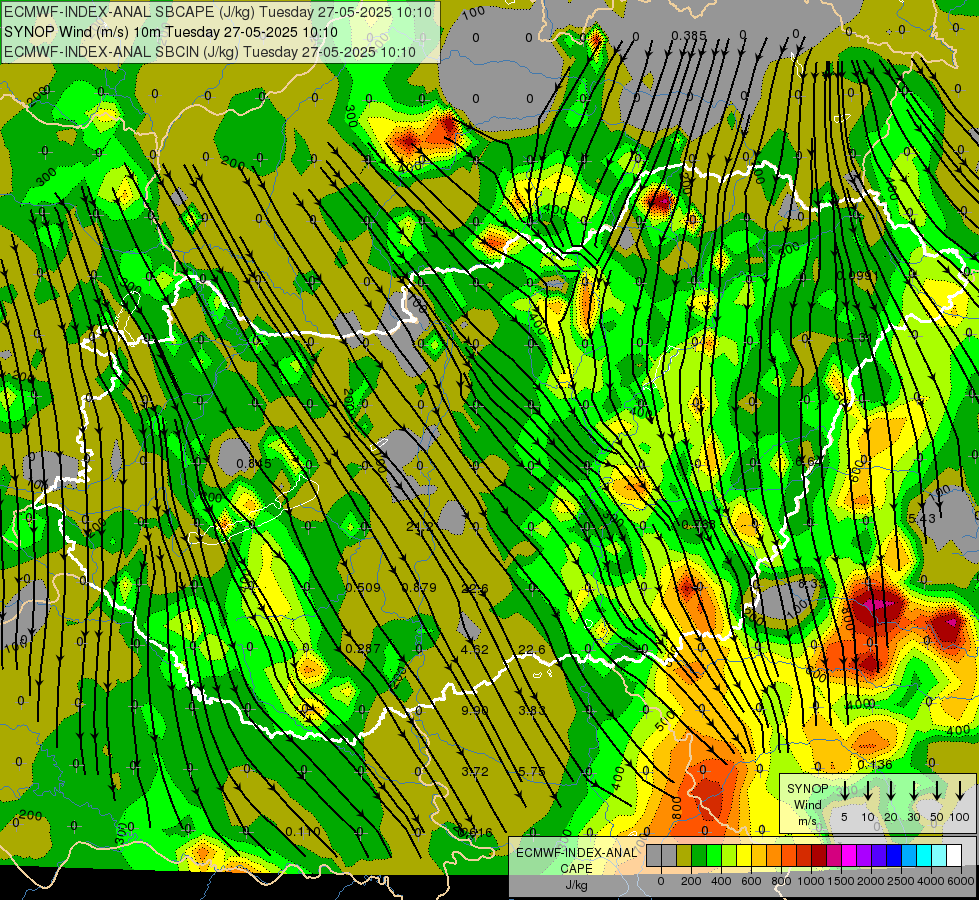Click the map value 3.83

[x=532, y=710]
